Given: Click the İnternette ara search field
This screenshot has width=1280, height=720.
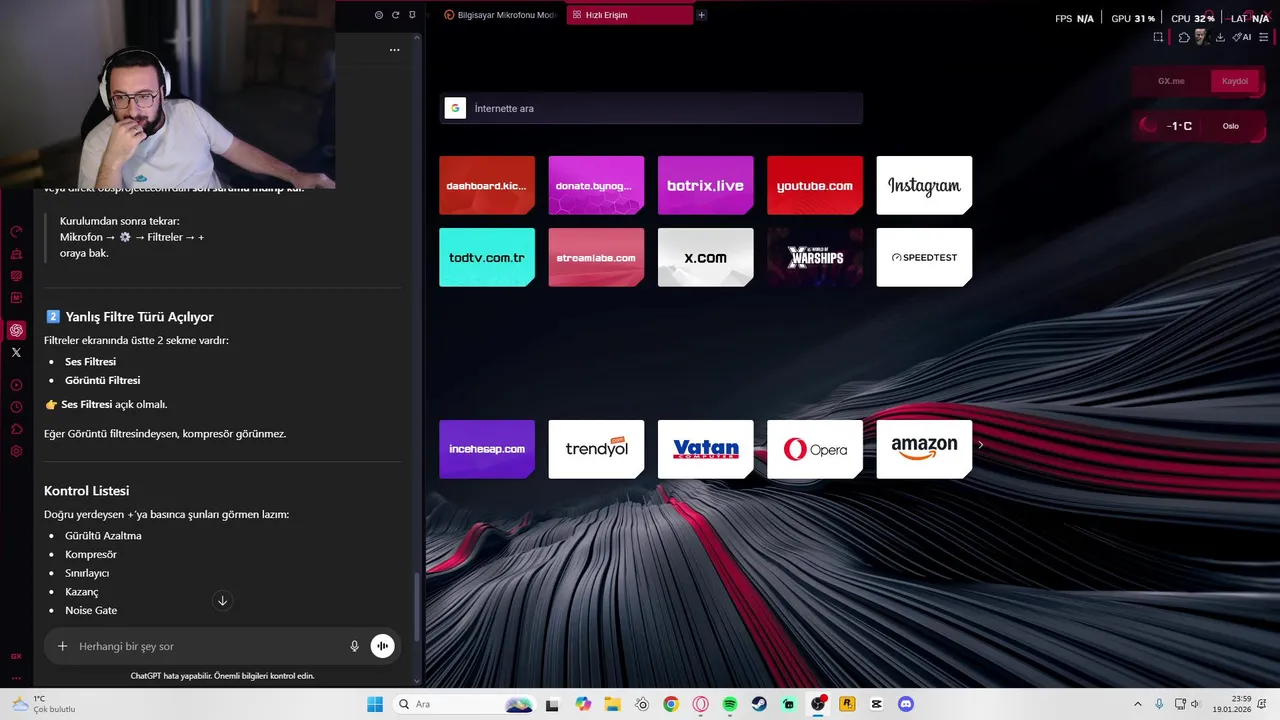Looking at the screenshot, I should pyautogui.click(x=651, y=108).
